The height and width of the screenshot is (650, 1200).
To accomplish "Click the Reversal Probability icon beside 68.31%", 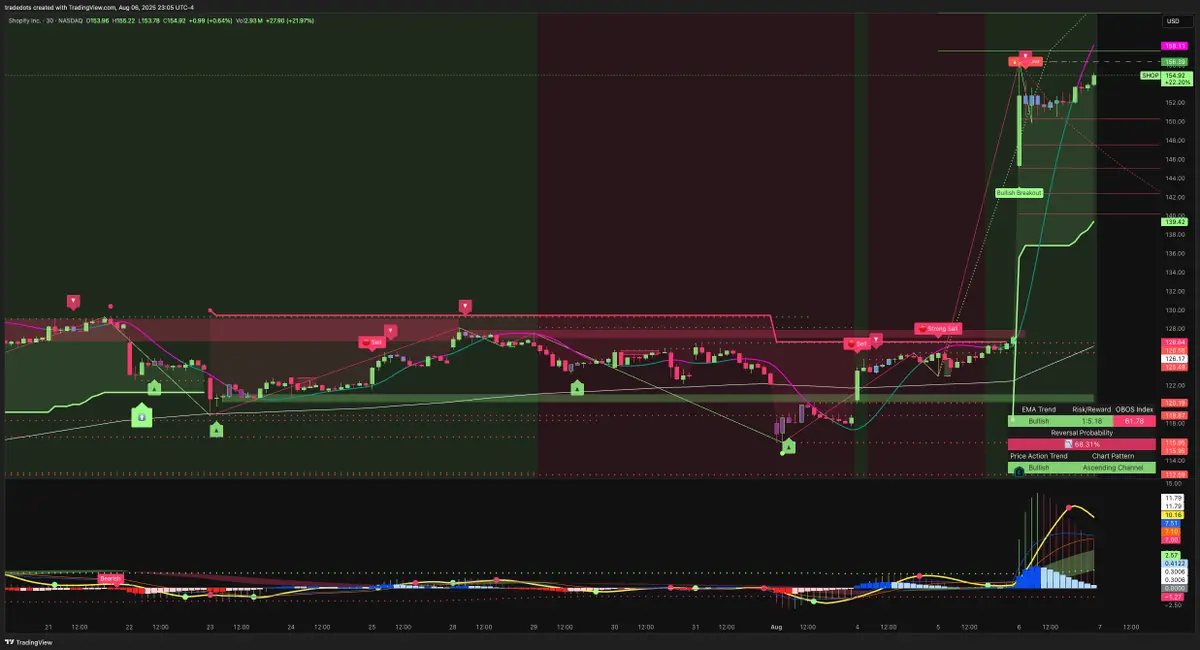I will [1069, 444].
